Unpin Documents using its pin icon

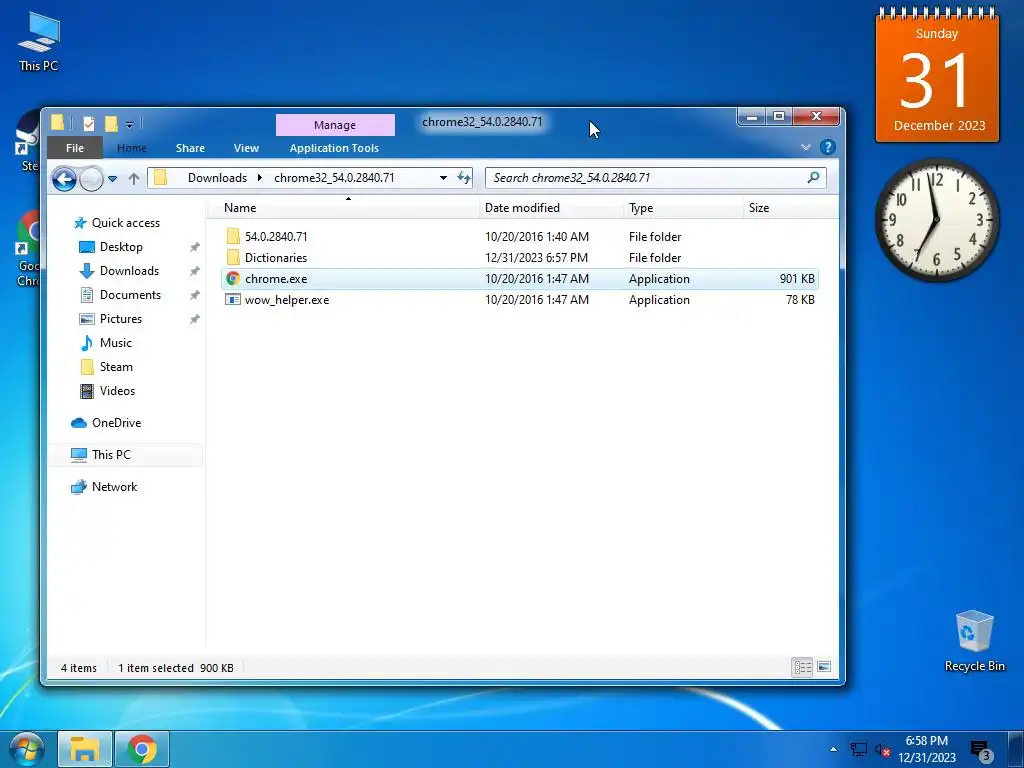195,295
